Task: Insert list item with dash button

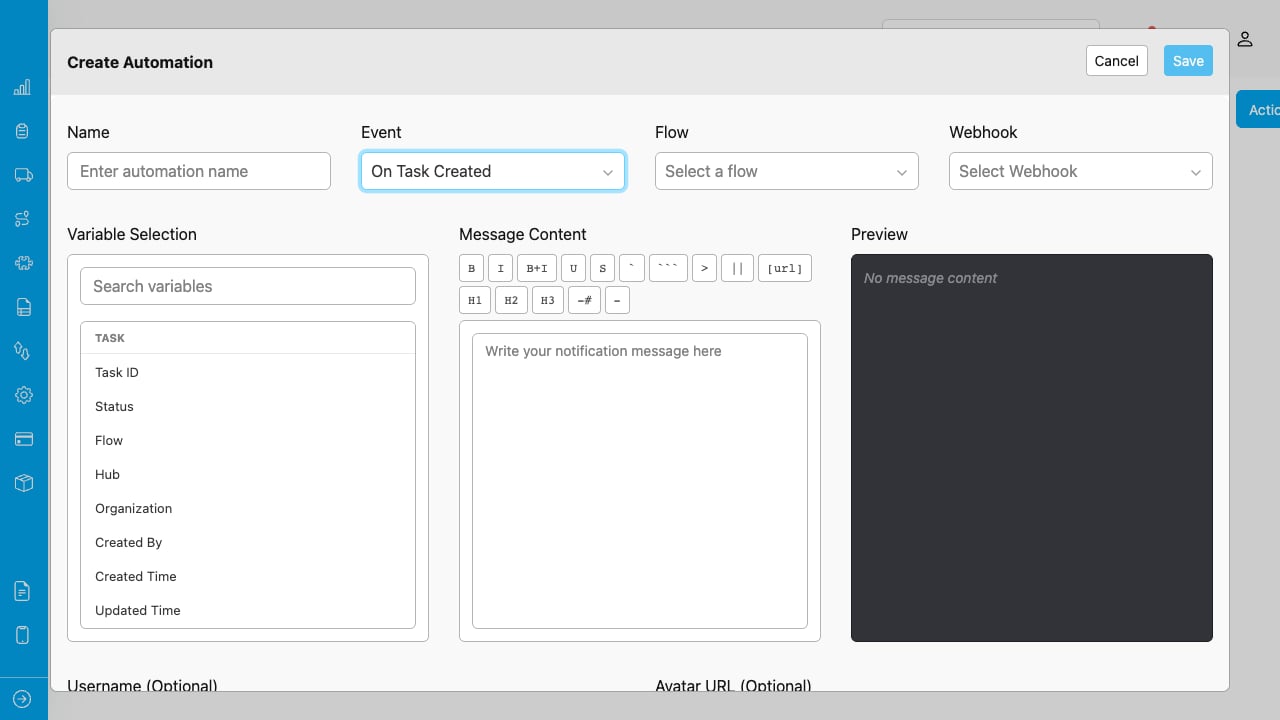Action: 617,300
